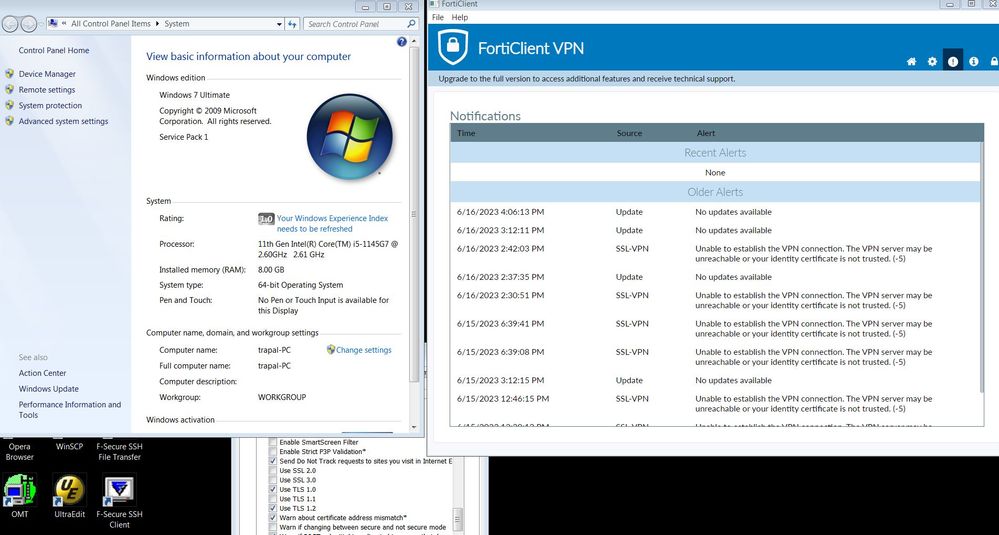
Task: Toggle Warn about certificate address mismatch
Action: (273, 518)
